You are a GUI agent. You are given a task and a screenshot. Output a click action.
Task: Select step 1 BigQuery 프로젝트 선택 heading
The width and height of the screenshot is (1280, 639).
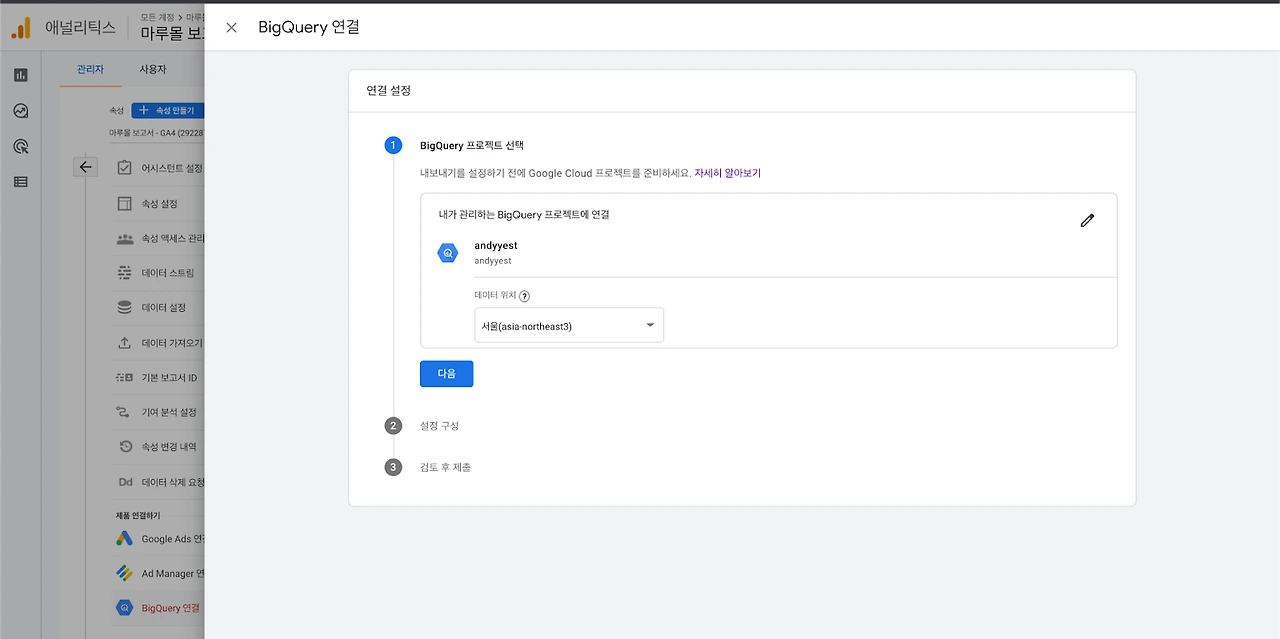point(472,146)
